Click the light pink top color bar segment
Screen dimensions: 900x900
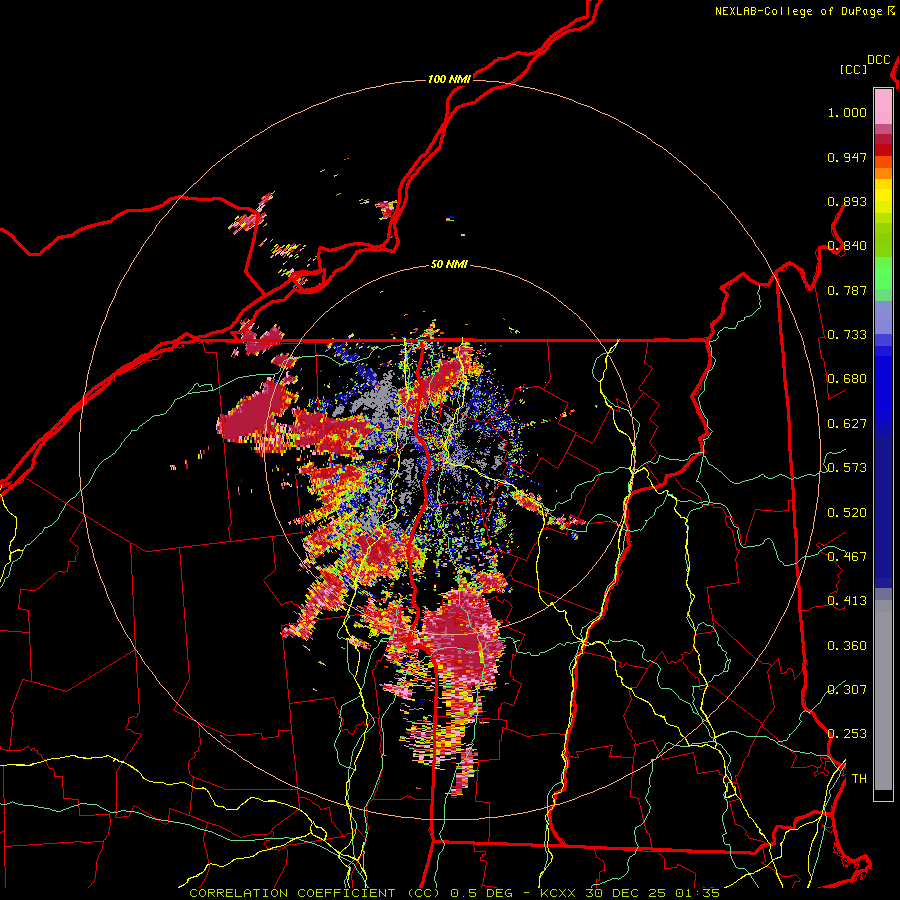(883, 106)
